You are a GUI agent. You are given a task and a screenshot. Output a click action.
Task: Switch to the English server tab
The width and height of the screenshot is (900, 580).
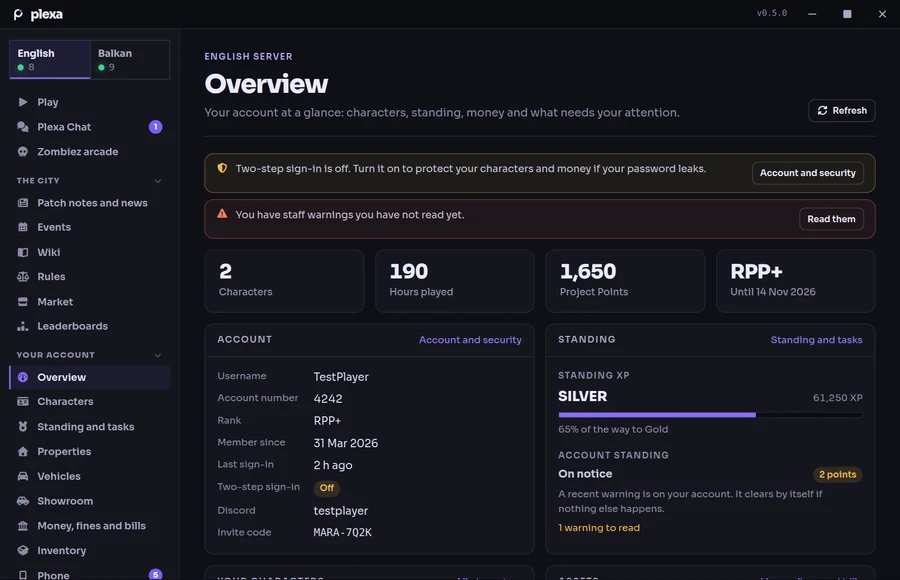point(50,60)
